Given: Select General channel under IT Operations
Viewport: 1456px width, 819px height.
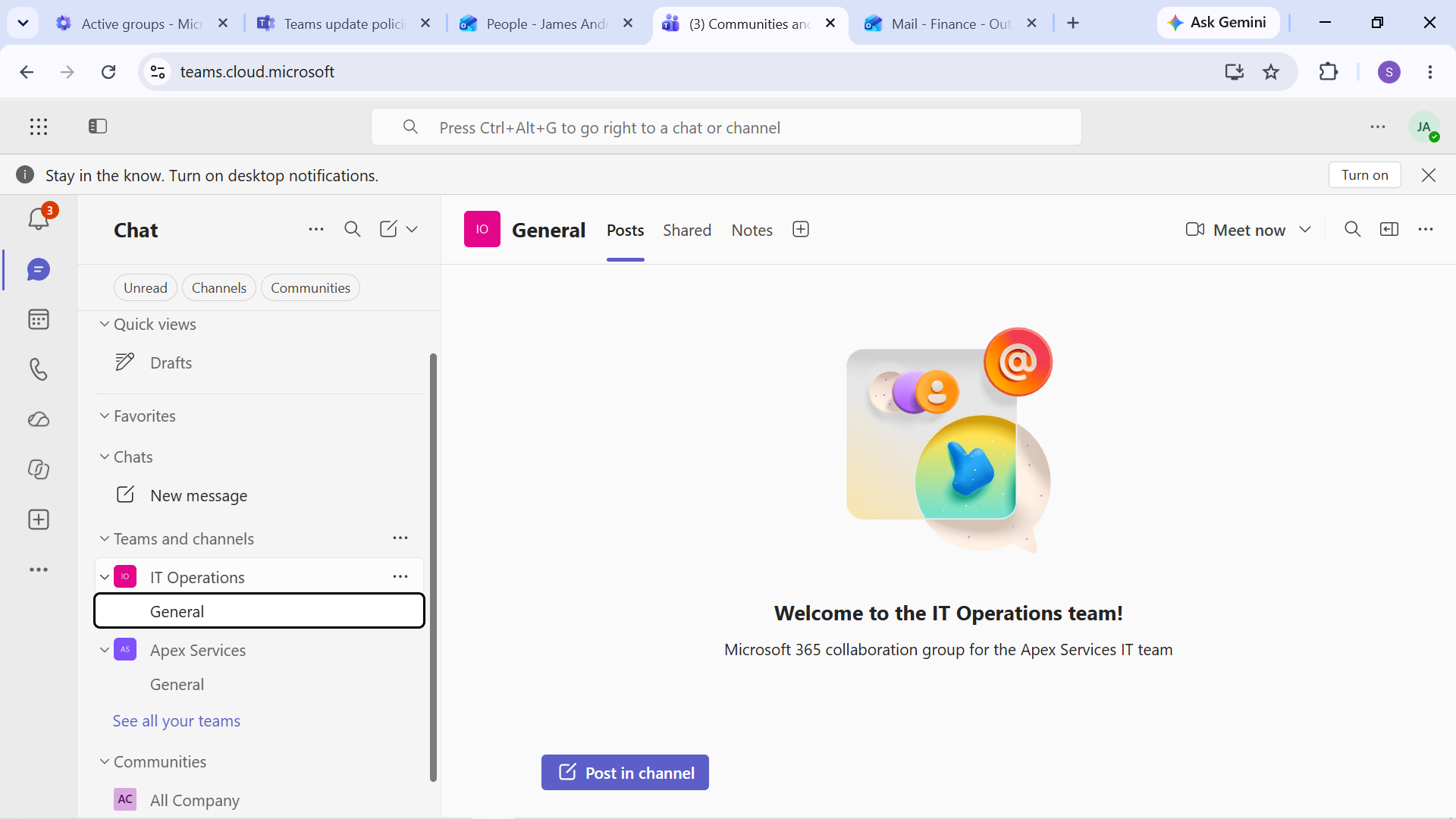Looking at the screenshot, I should tap(259, 611).
